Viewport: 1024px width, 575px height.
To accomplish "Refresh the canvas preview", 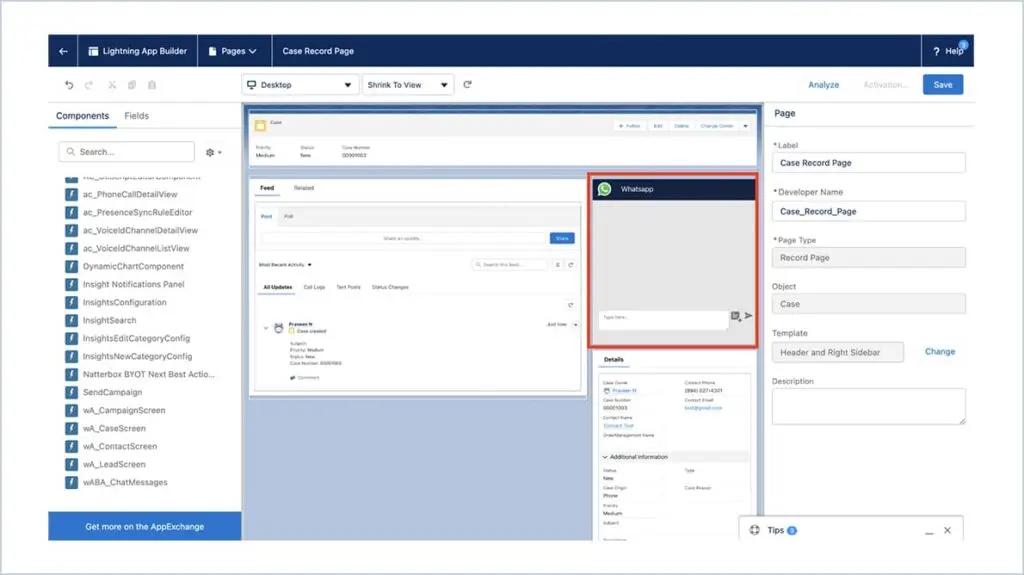I will click(x=468, y=84).
